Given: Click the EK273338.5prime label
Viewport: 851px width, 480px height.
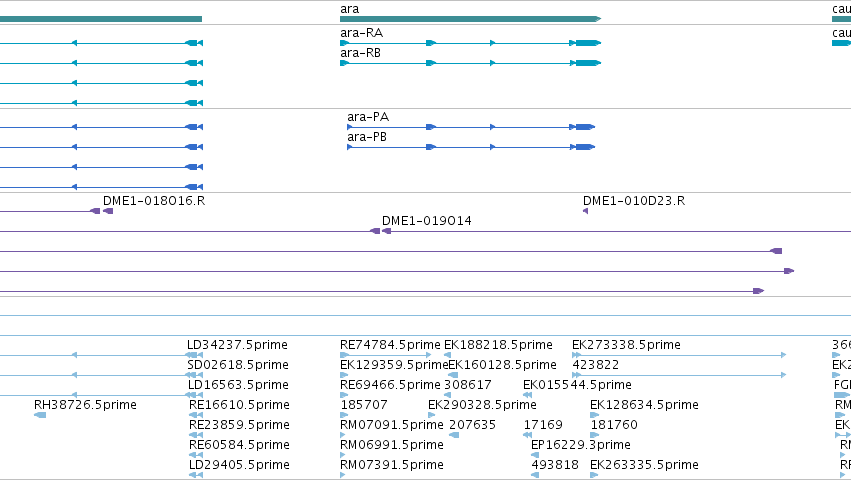Looking at the screenshot, I should 626,345.
